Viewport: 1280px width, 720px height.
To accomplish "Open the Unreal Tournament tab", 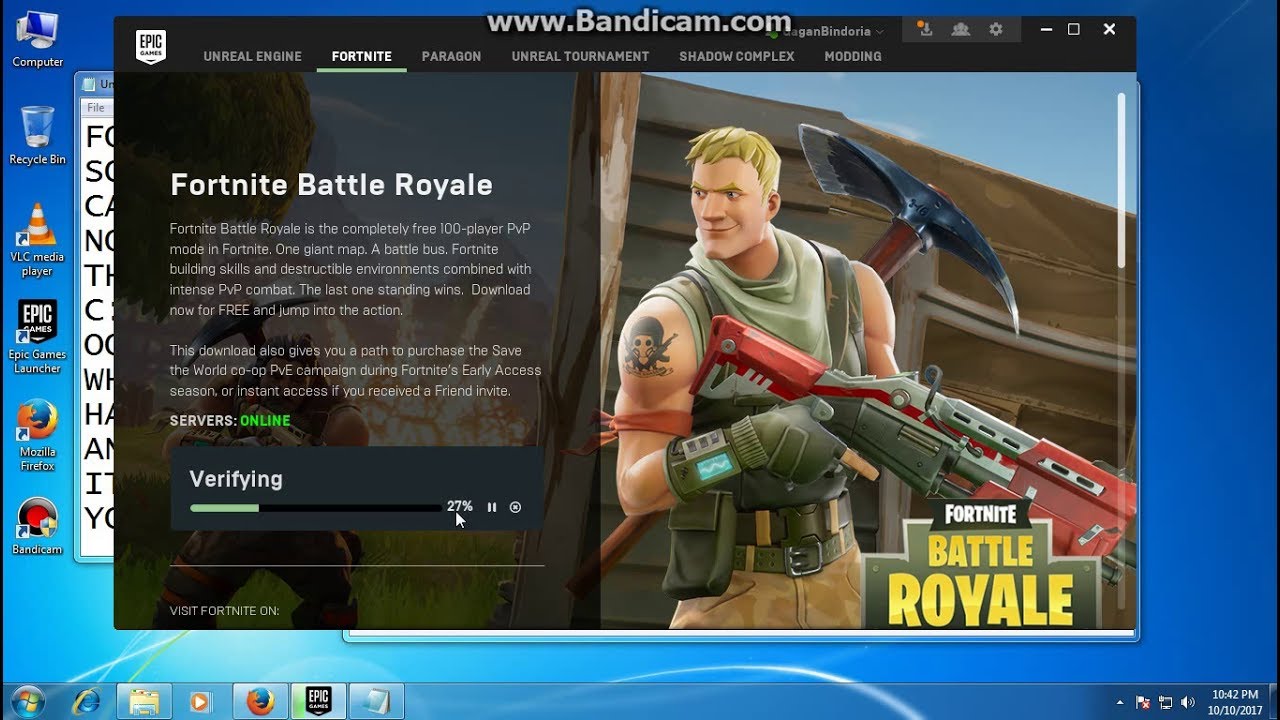I will (x=580, y=56).
